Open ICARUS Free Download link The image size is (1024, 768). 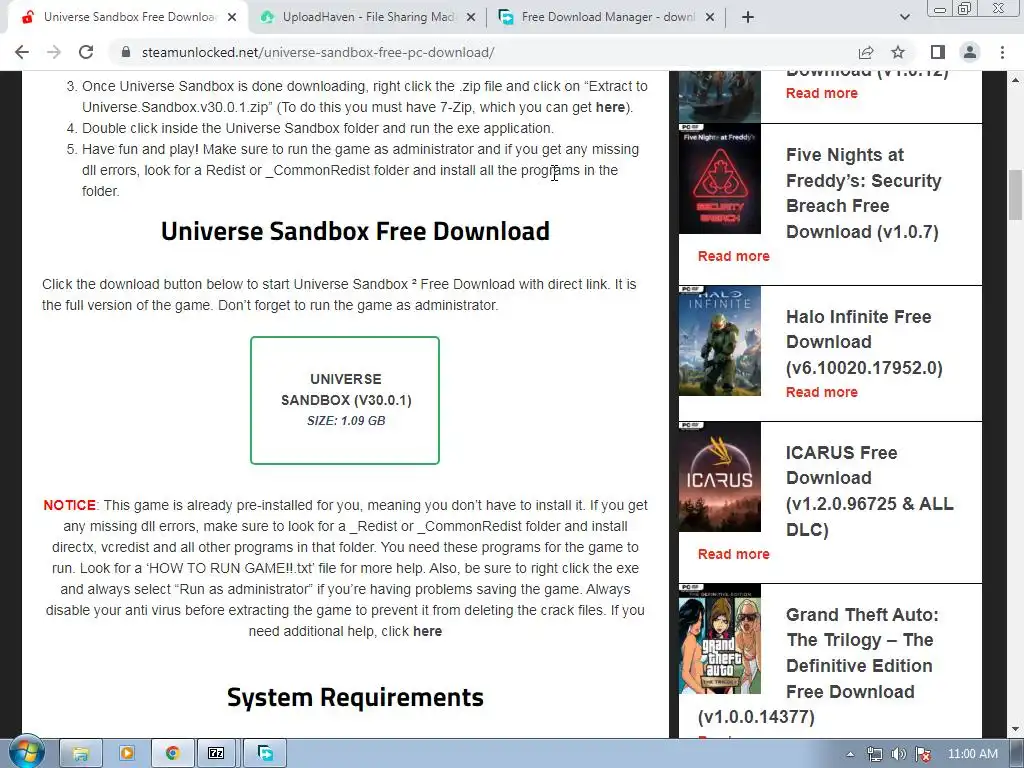[869, 491]
